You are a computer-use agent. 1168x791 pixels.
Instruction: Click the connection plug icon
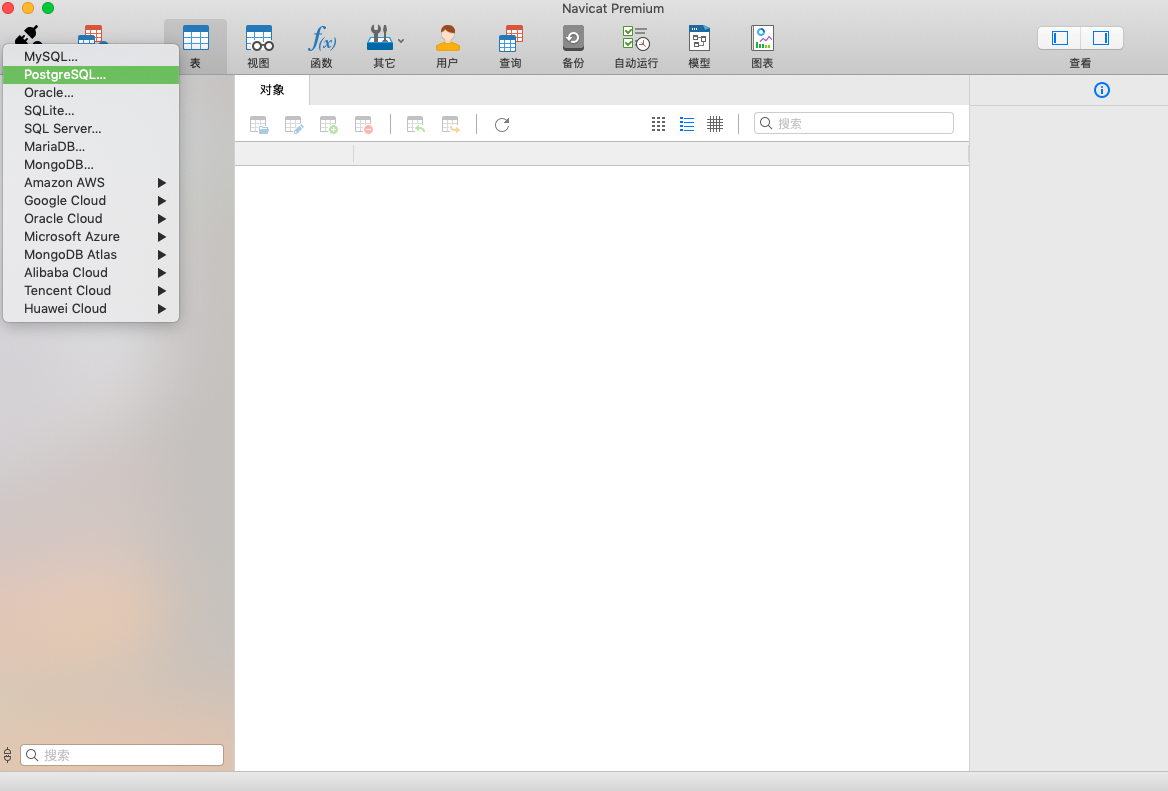coord(28,34)
